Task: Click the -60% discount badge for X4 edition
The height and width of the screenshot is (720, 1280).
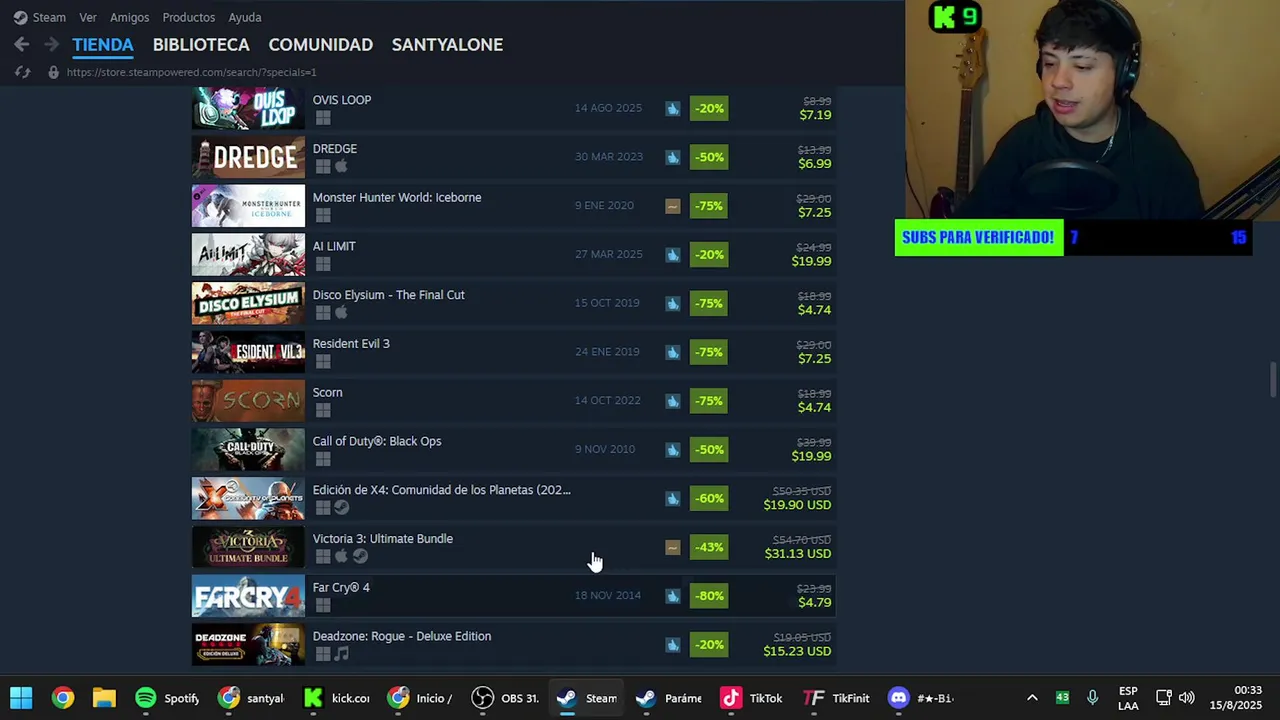Action: tap(709, 498)
